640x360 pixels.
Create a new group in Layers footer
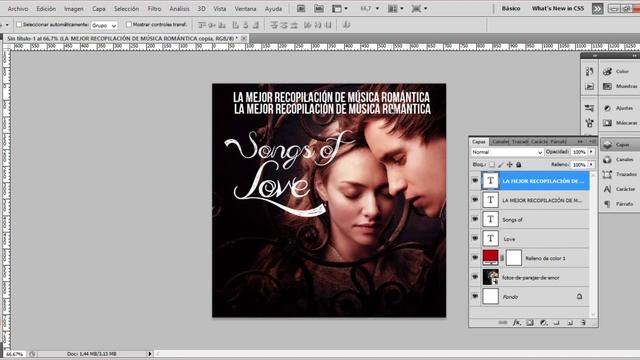(556, 322)
